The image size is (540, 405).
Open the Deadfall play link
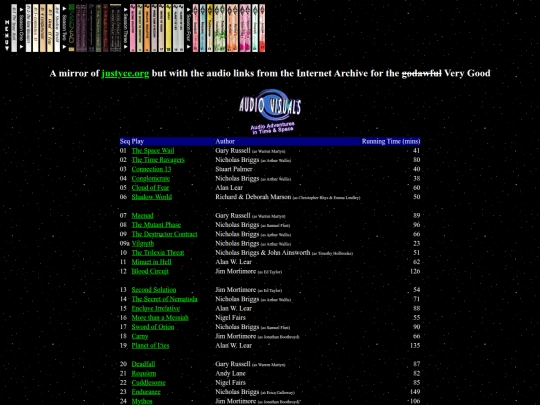[x=143, y=364]
